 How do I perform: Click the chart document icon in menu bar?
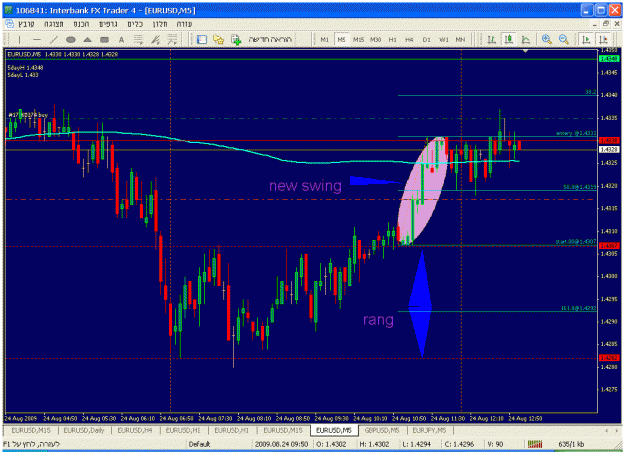[9, 24]
